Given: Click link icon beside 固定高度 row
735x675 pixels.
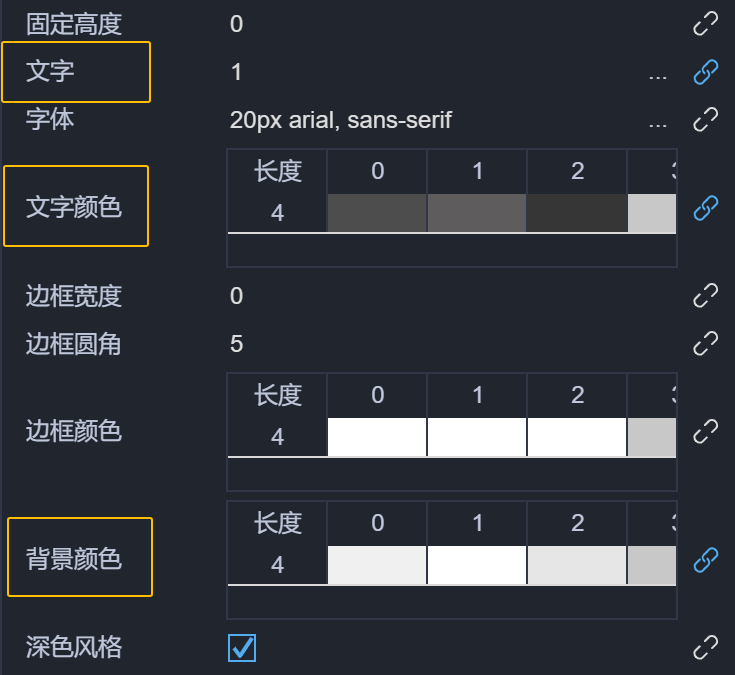Looking at the screenshot, I should pos(706,24).
